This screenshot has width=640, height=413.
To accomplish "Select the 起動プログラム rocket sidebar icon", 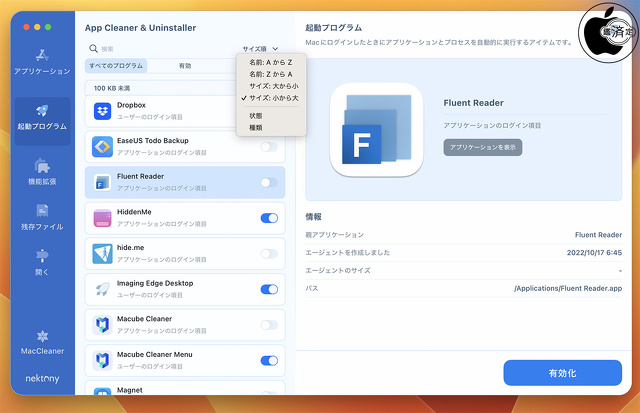I will pos(42,111).
